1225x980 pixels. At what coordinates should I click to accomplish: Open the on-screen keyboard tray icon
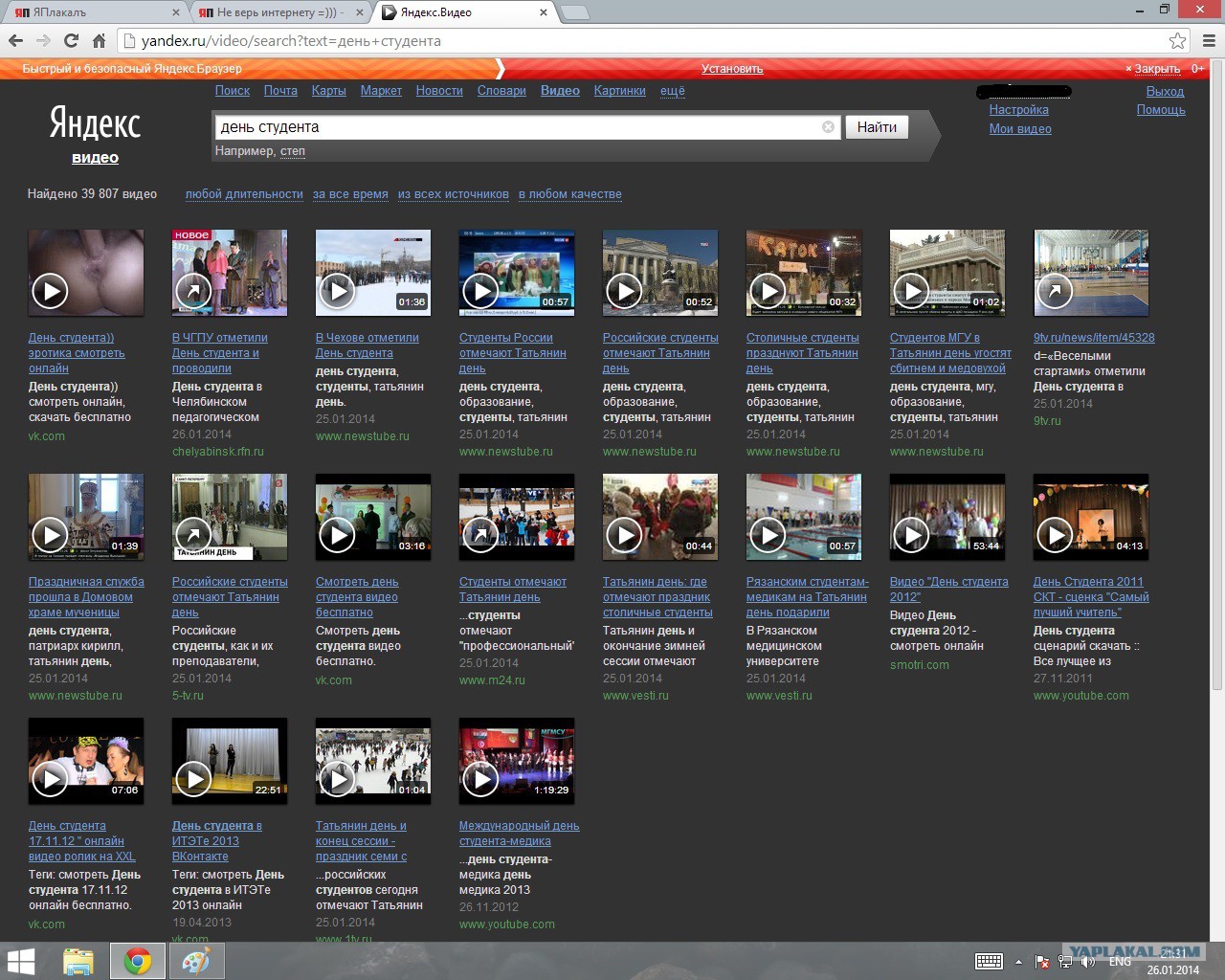[x=989, y=962]
